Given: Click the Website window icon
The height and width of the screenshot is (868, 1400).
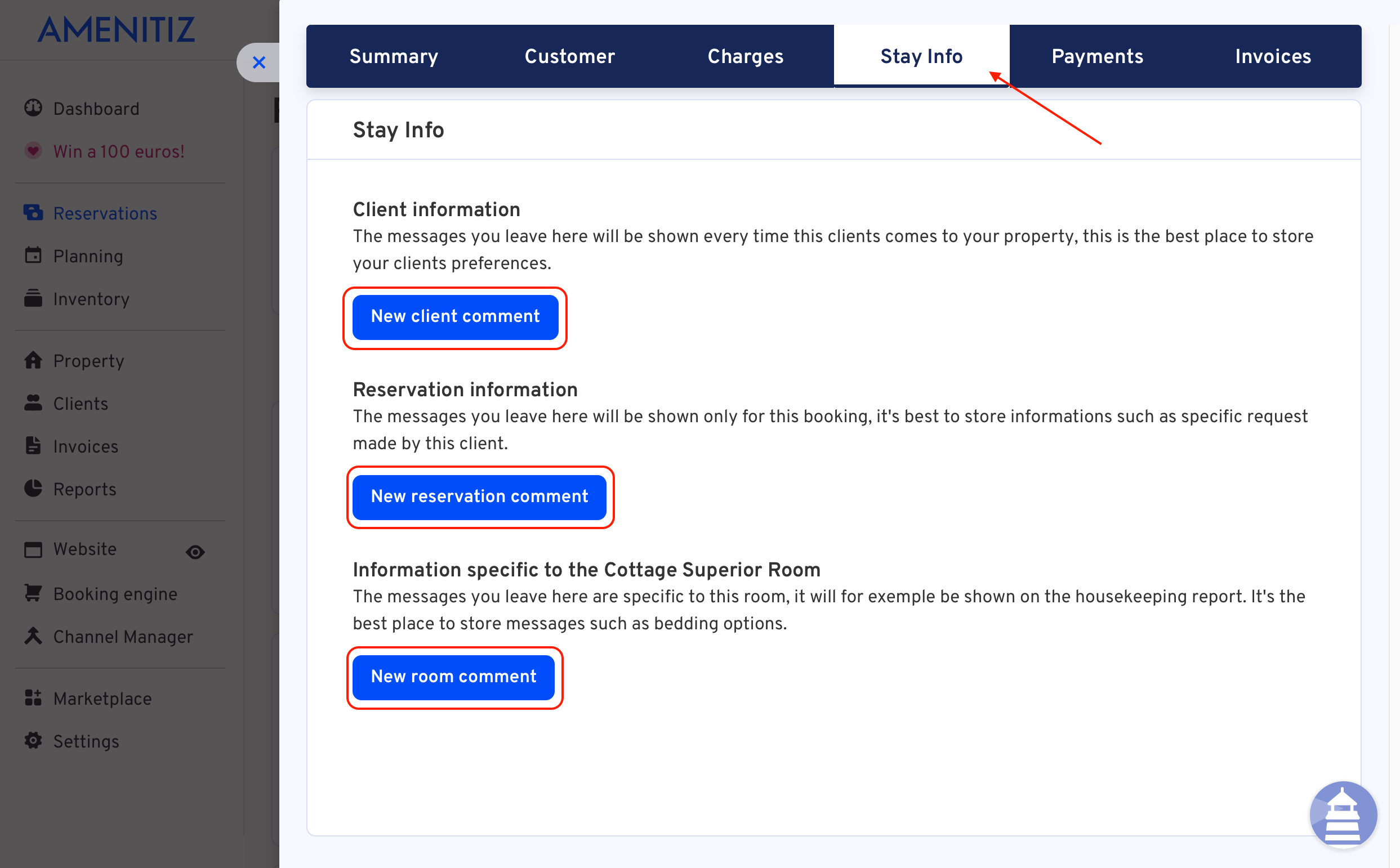Looking at the screenshot, I should [x=33, y=549].
